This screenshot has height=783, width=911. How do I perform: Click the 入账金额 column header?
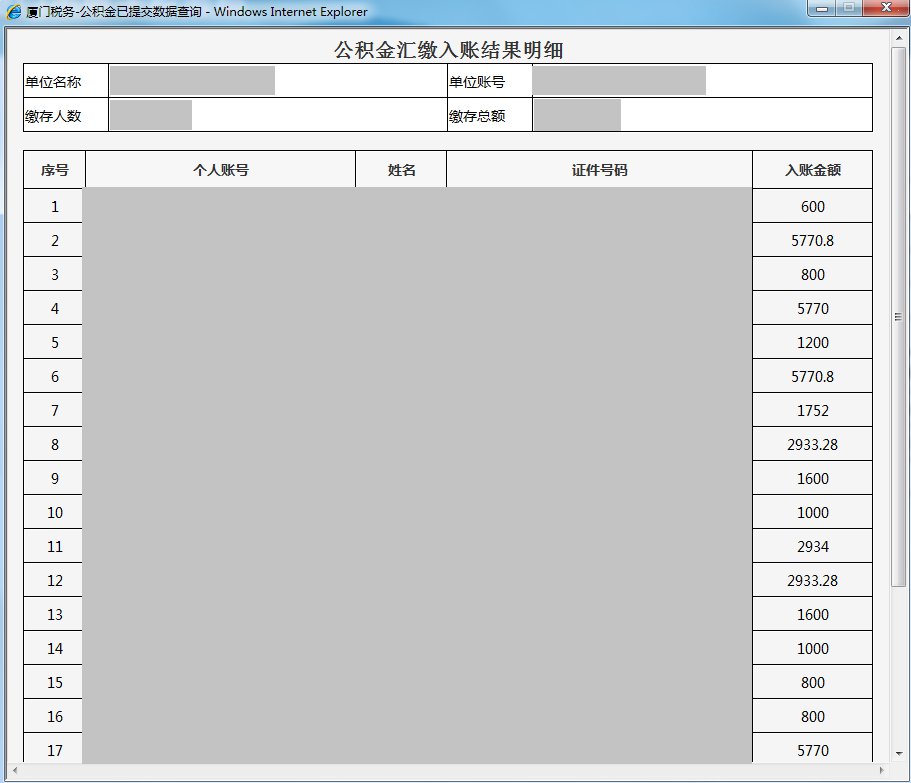coord(812,170)
